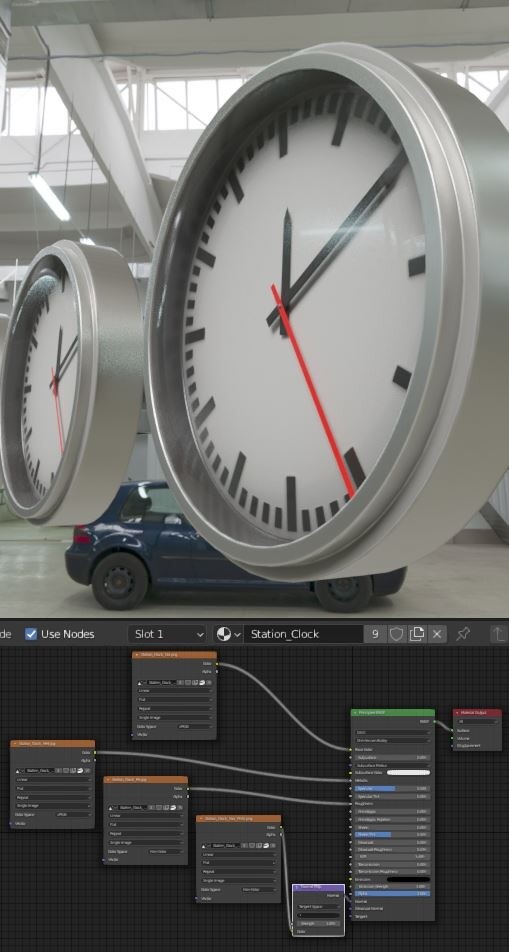
Task: Click the new material duplicate icon
Action: click(417, 634)
